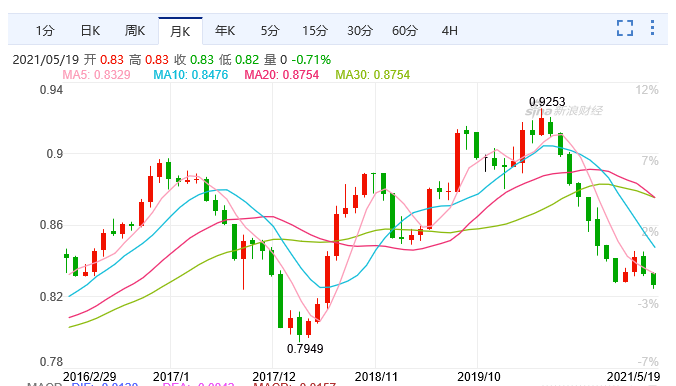
Task: Switch to the 年K yearly tab
Action: (x=225, y=31)
